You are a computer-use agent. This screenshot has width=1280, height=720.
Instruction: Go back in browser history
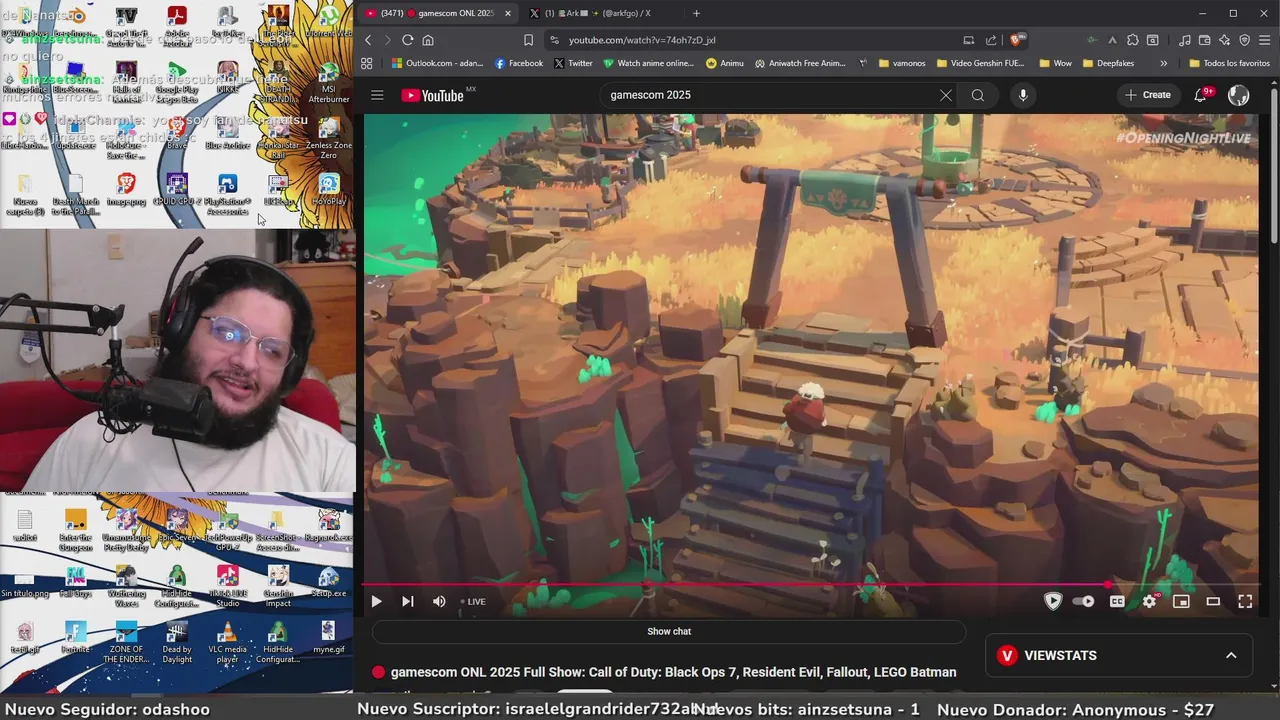tap(368, 40)
